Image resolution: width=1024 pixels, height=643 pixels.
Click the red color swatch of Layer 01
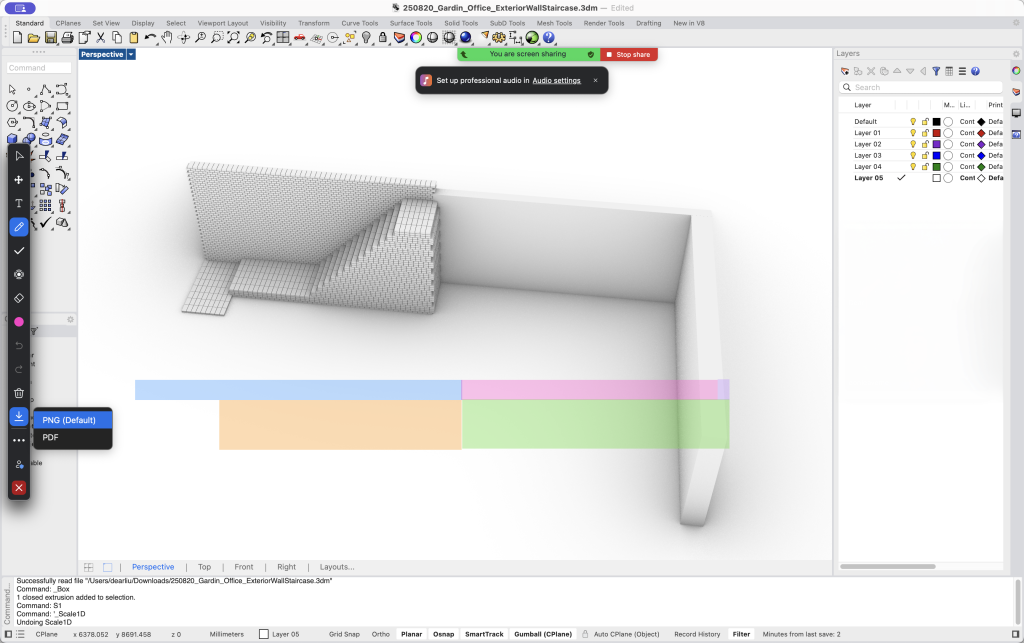[936, 133]
